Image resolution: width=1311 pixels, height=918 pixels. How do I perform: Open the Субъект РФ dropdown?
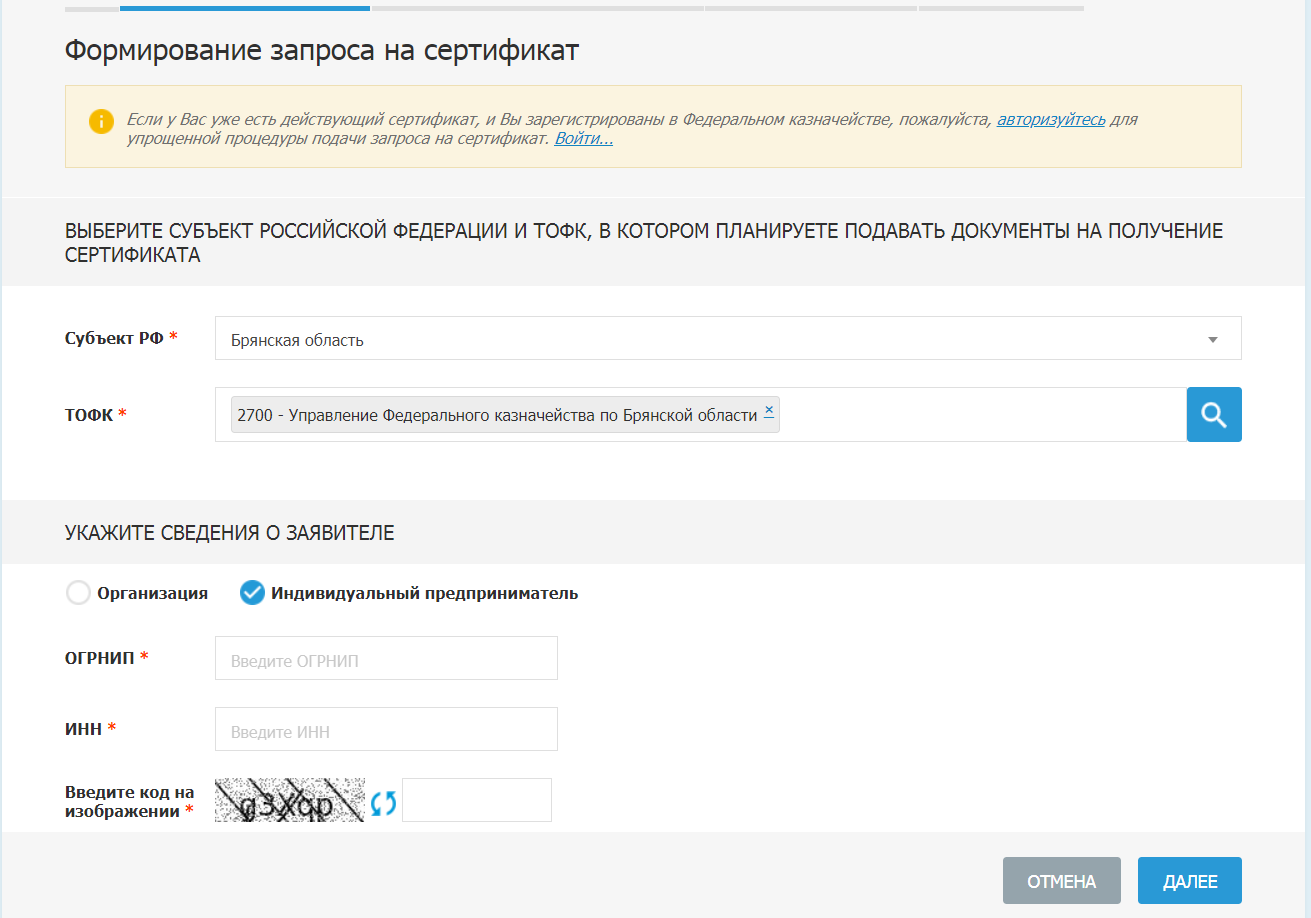point(728,338)
